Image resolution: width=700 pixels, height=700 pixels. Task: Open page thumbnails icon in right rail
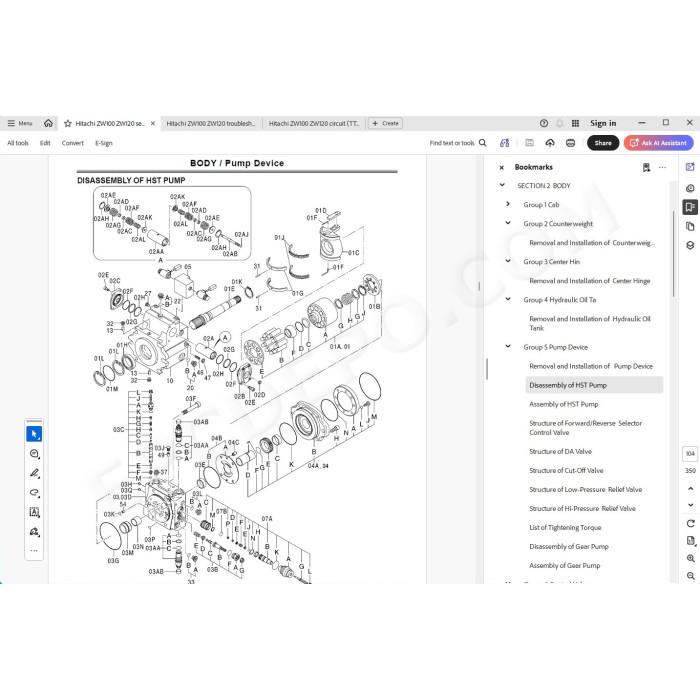pos(690,226)
